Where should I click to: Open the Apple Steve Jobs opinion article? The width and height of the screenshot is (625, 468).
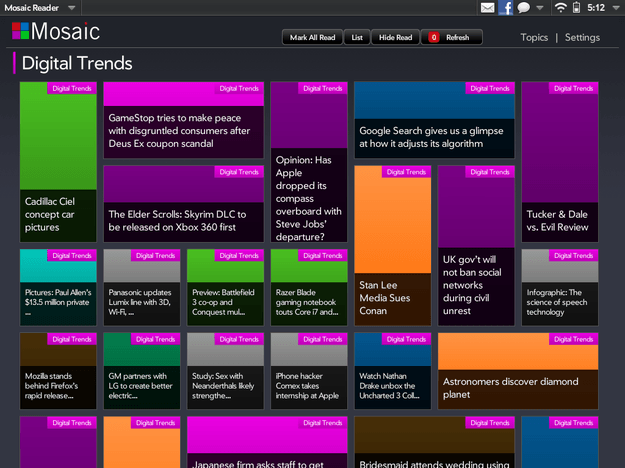click(309, 162)
